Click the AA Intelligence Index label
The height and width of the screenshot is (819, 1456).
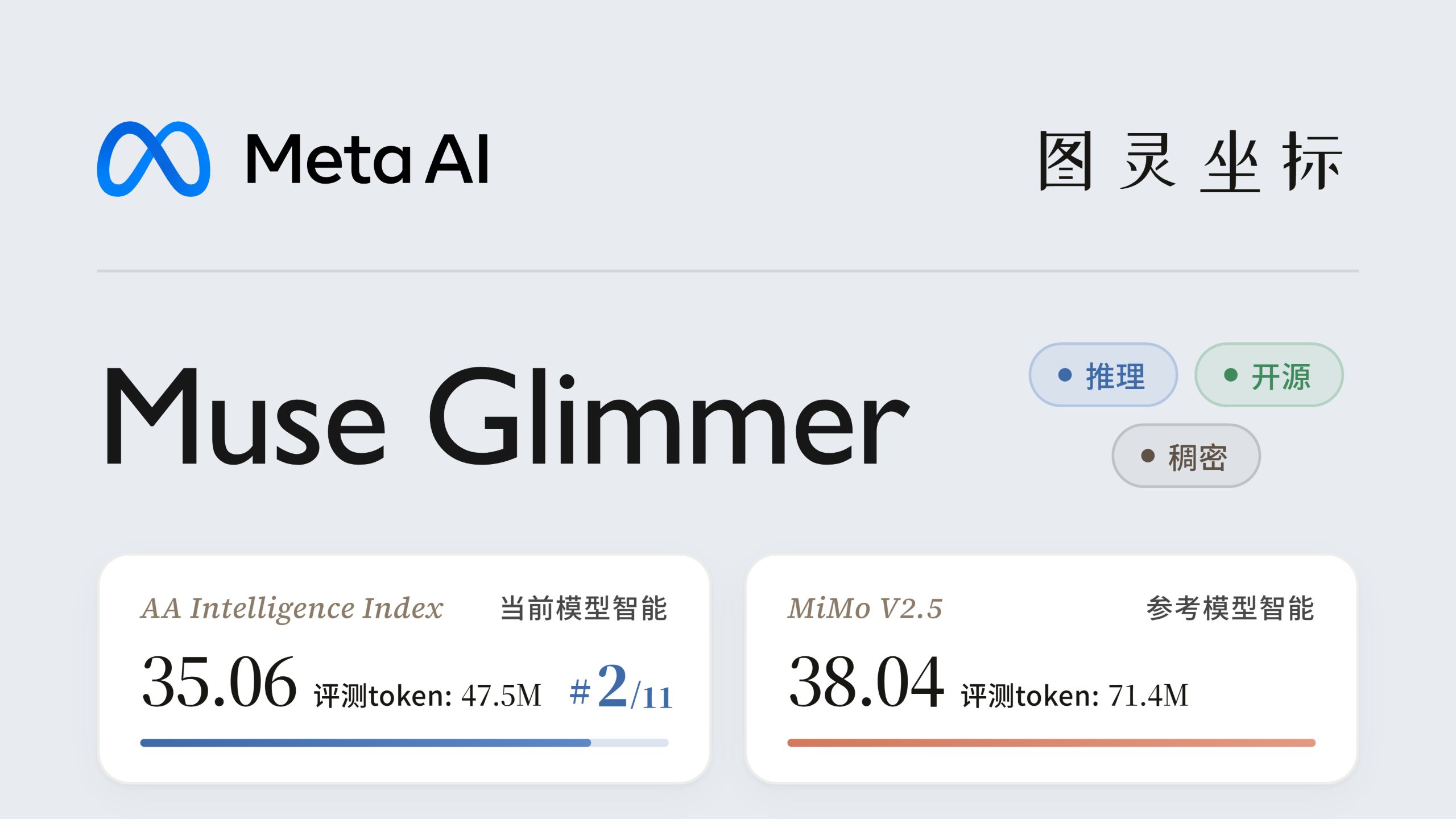pos(292,608)
